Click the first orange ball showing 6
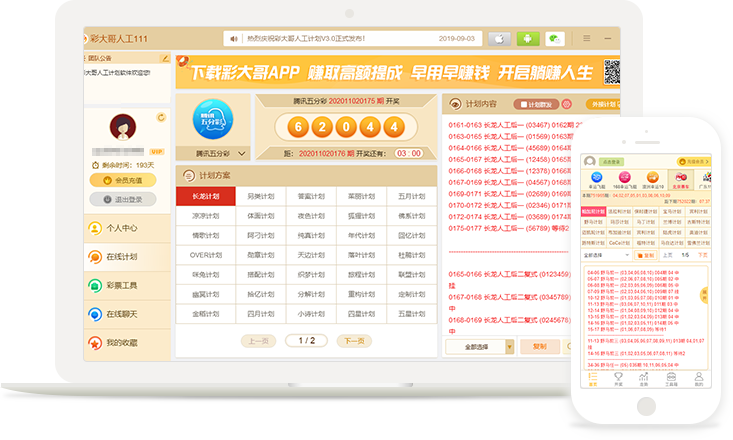Viewport: 733px width, 440px height. pos(298,127)
